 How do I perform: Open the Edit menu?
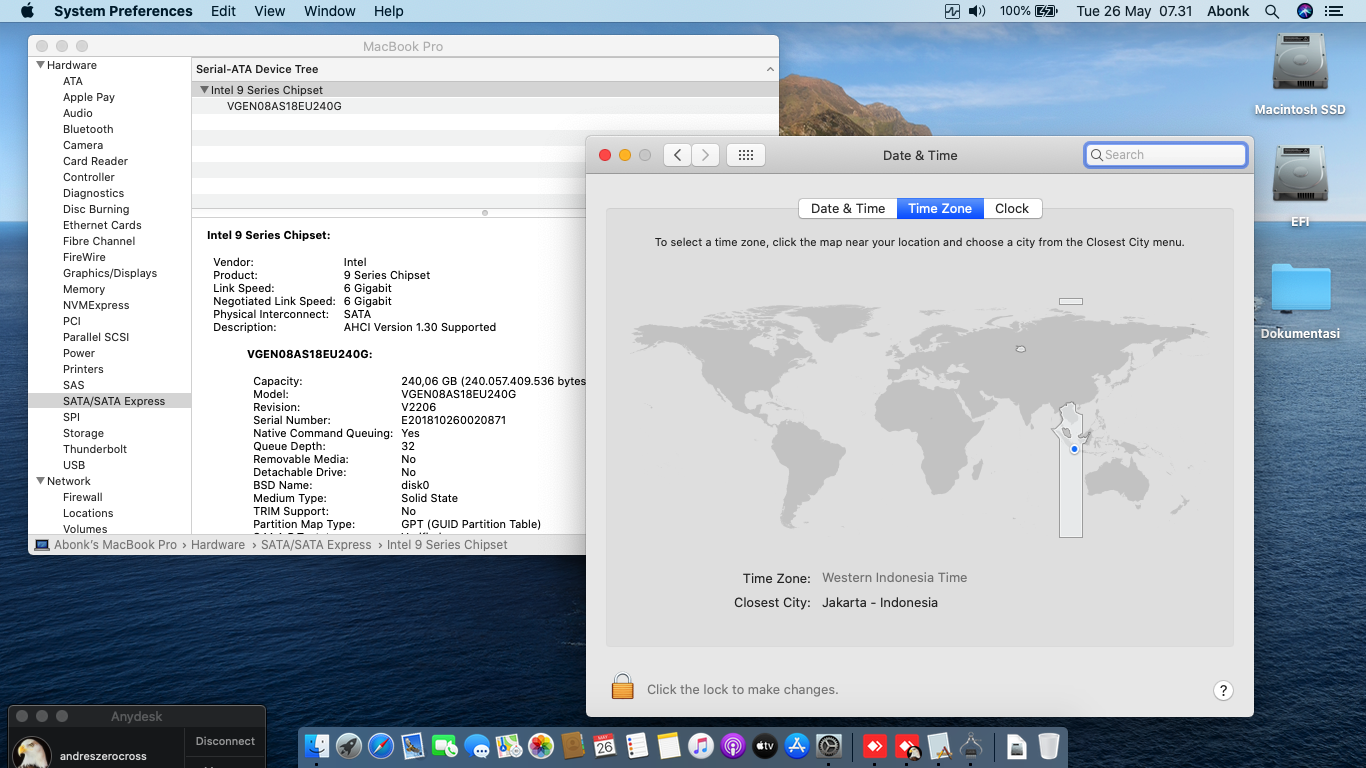223,11
